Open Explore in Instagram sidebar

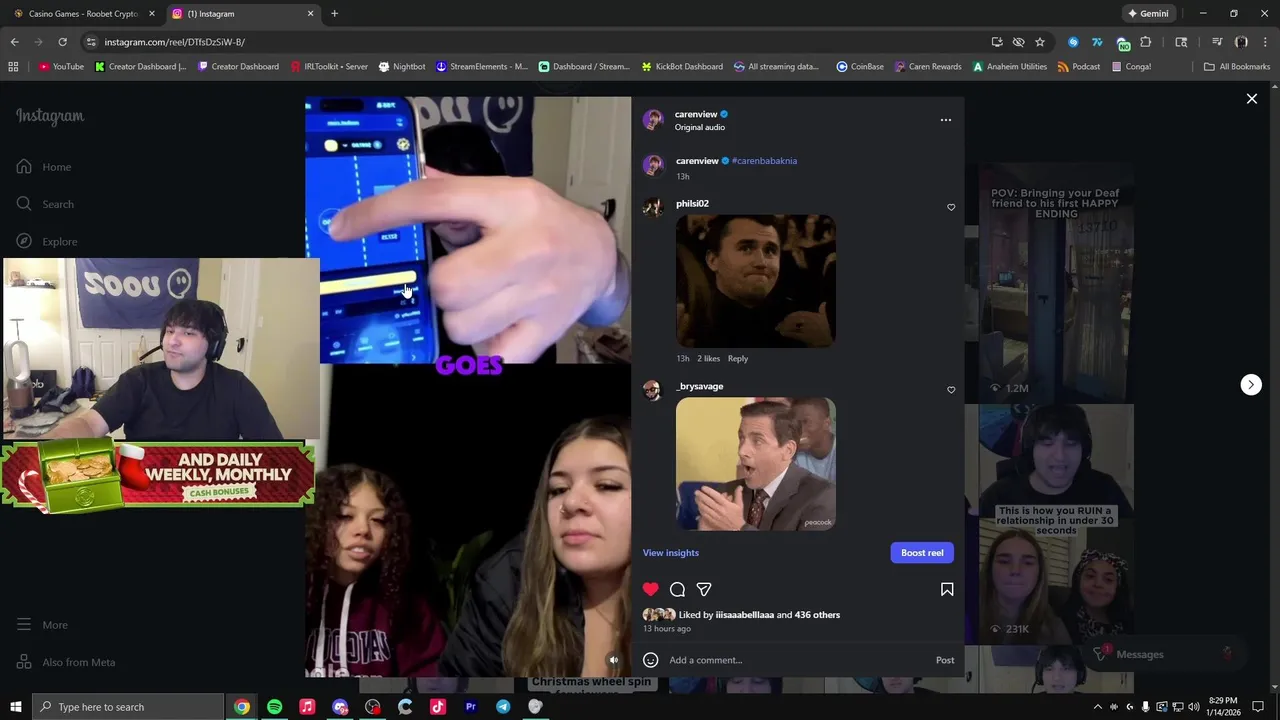(x=47, y=241)
